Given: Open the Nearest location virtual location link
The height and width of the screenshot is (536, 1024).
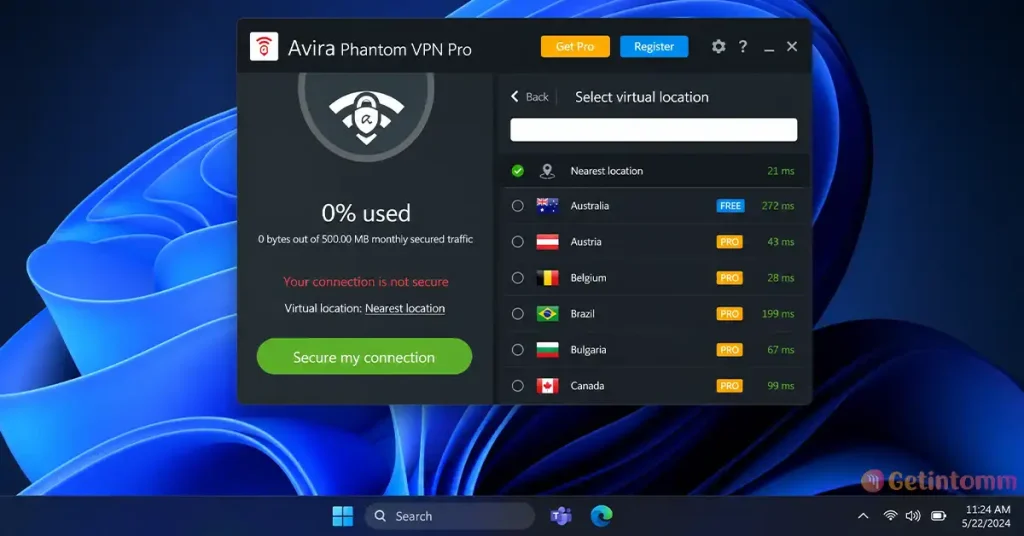Looking at the screenshot, I should (405, 308).
